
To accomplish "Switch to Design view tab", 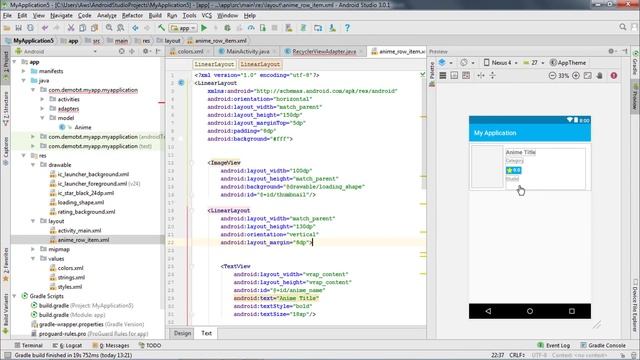I will pyautogui.click(x=182, y=333).
